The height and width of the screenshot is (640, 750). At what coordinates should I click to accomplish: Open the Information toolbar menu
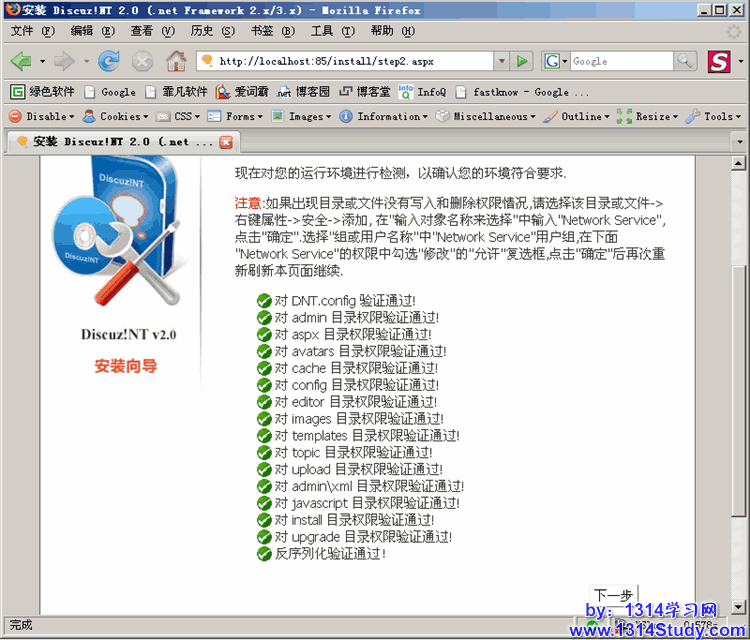[x=385, y=116]
